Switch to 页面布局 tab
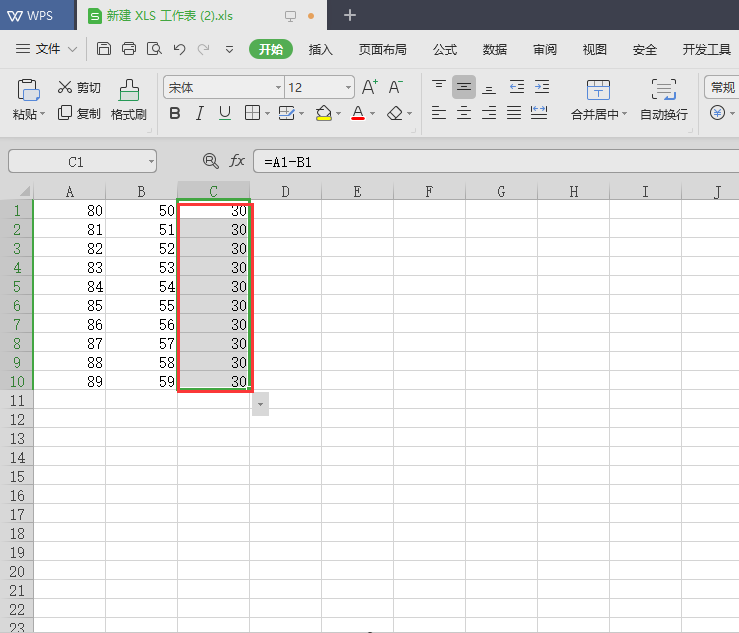Viewport: 739px width, 633px height. 382,49
